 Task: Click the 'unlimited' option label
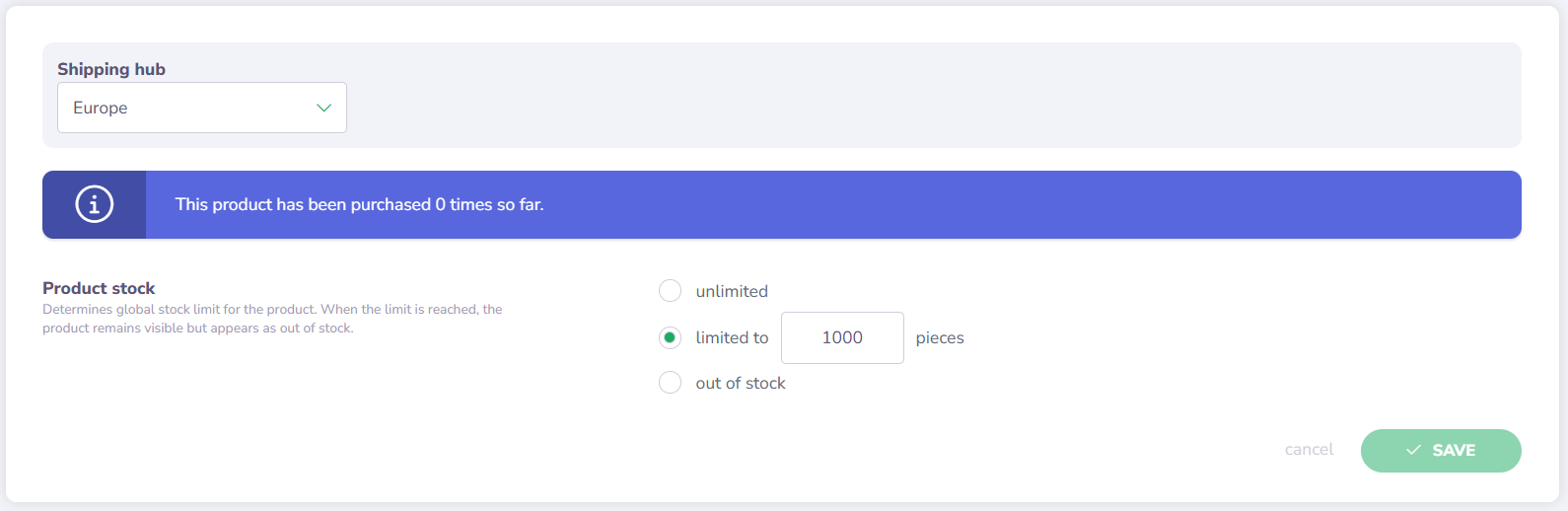click(732, 291)
